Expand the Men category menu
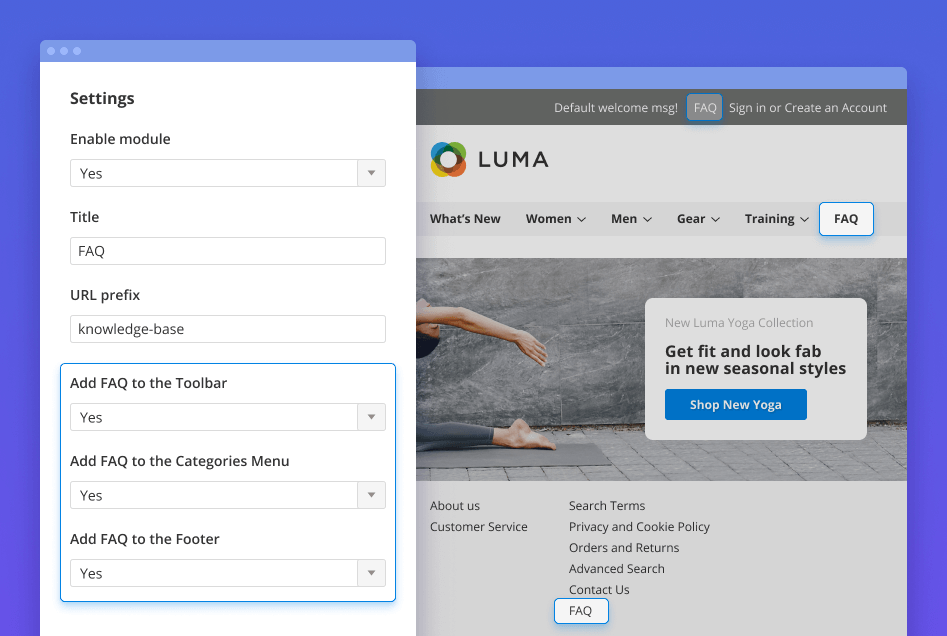Image resolution: width=947 pixels, height=636 pixels. point(631,219)
